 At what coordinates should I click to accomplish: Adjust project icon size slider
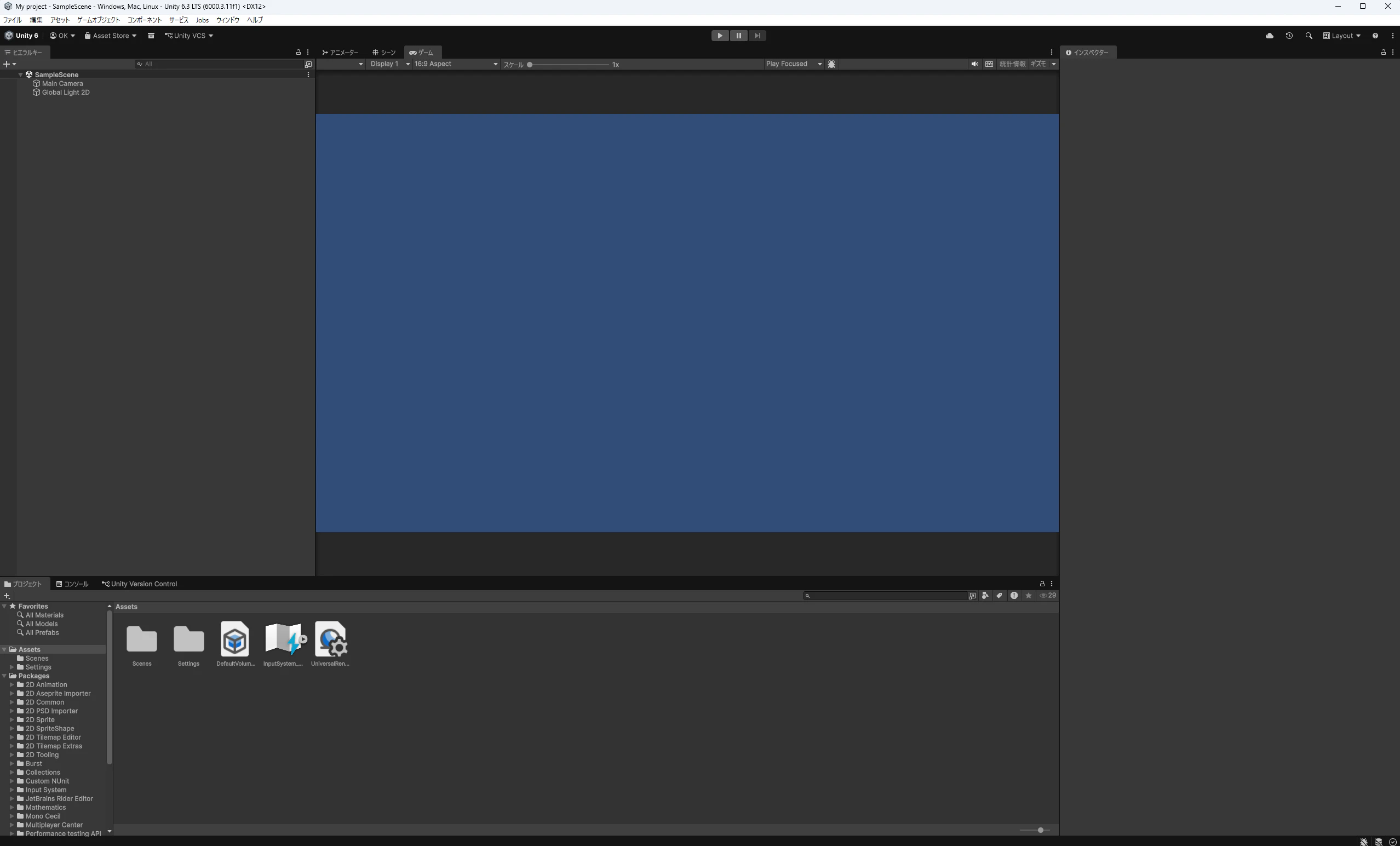[x=1040, y=830]
